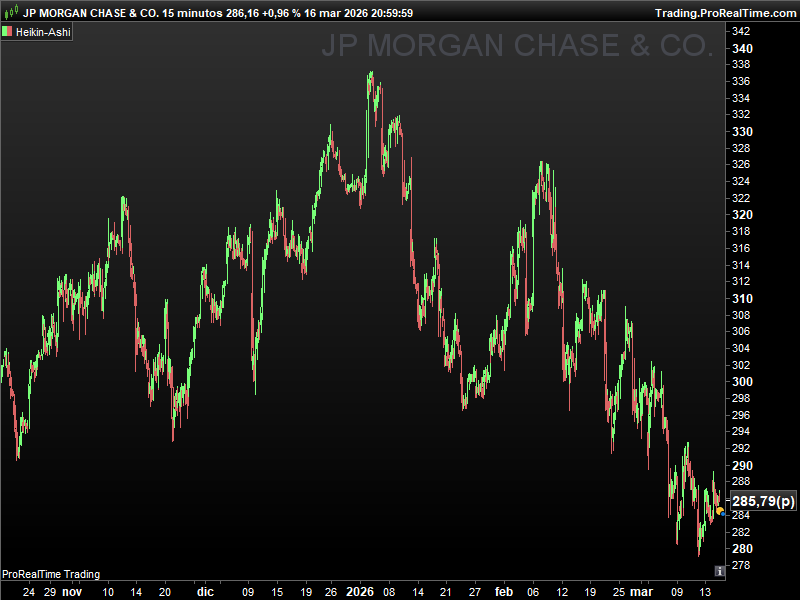This screenshot has height=600, width=800.
Task: Click the 300 price axis label
Action: tap(742, 382)
